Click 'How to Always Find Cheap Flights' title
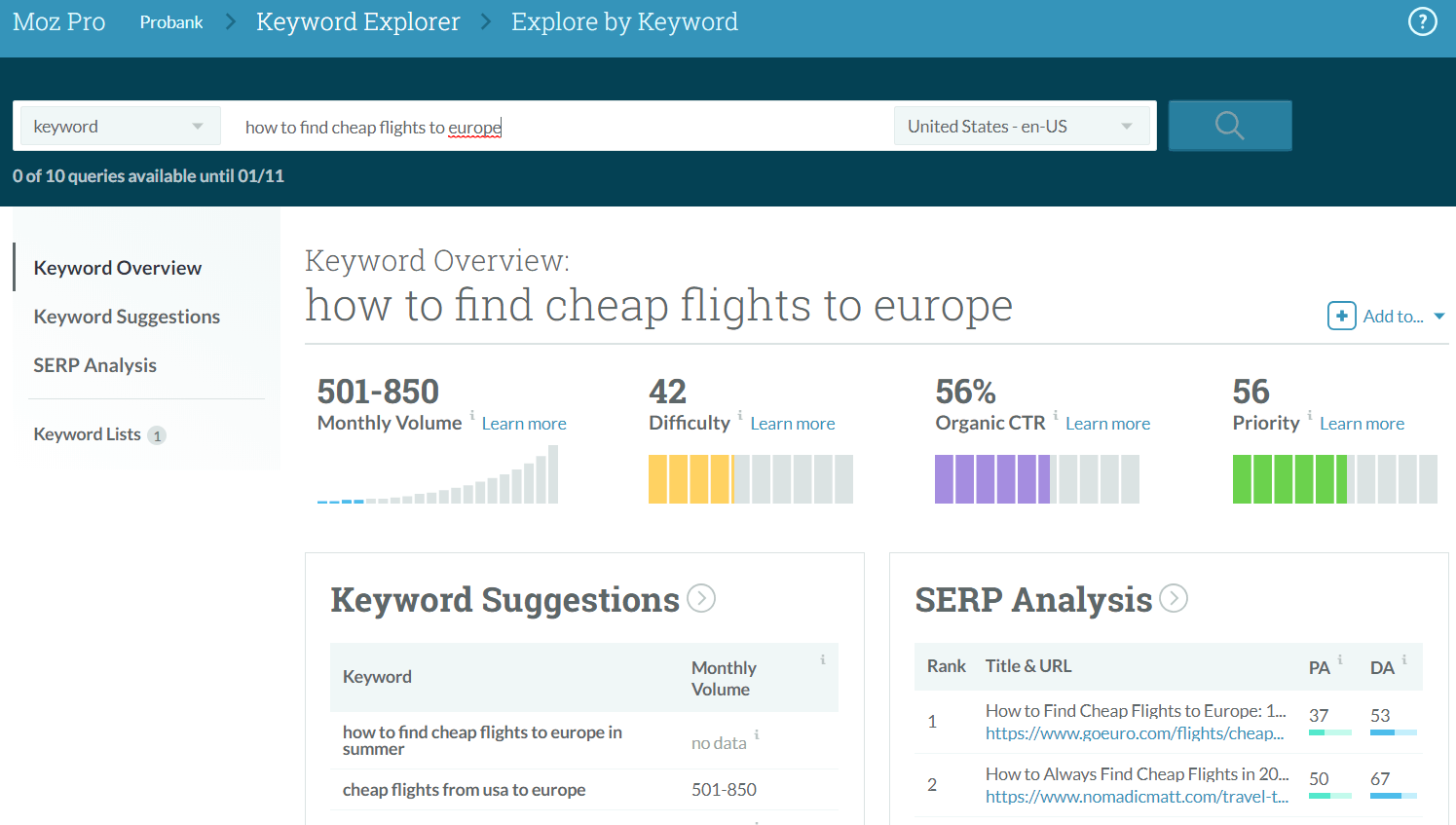 click(x=1138, y=774)
